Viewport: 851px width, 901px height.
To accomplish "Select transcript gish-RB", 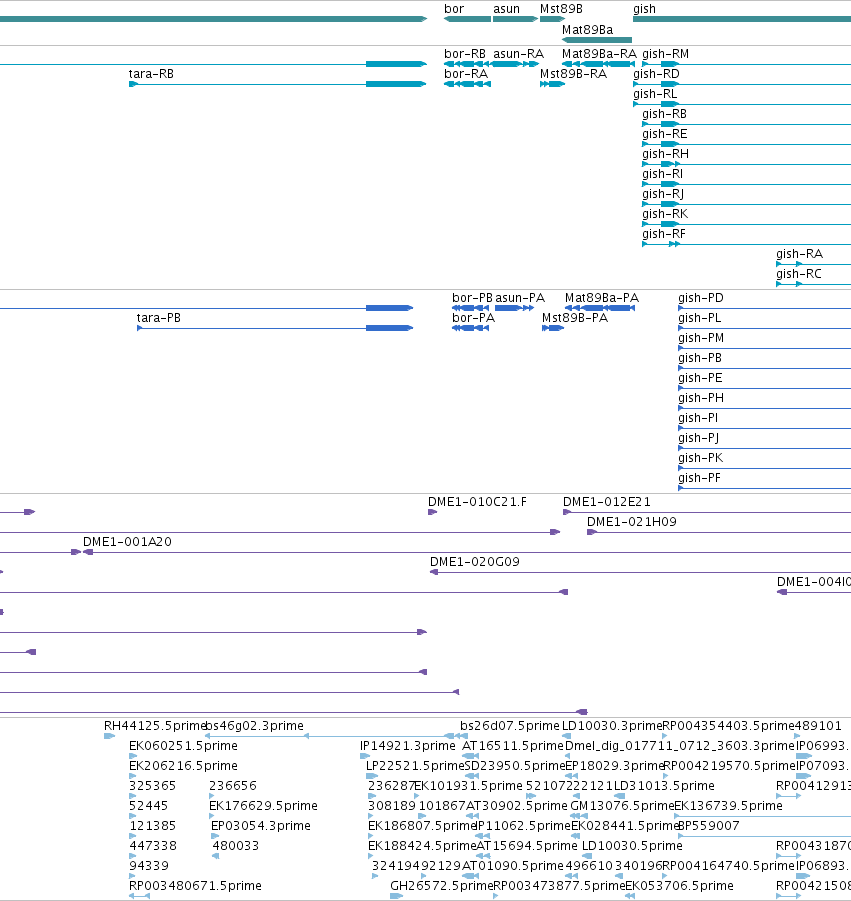I will pyautogui.click(x=664, y=114).
